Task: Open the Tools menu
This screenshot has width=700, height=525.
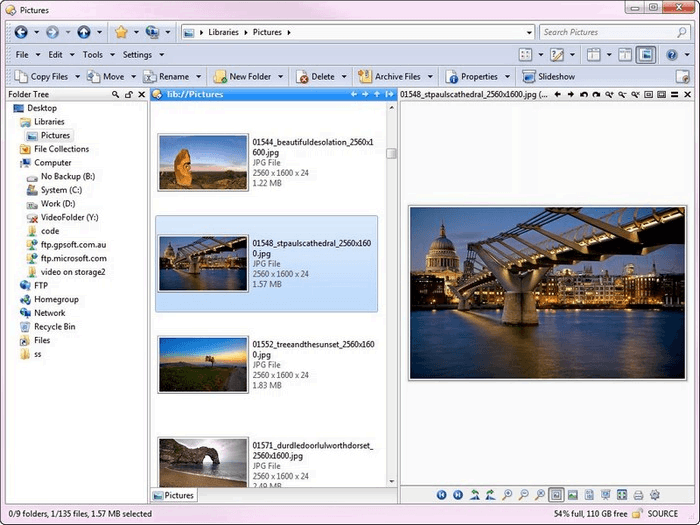Action: click(x=93, y=54)
